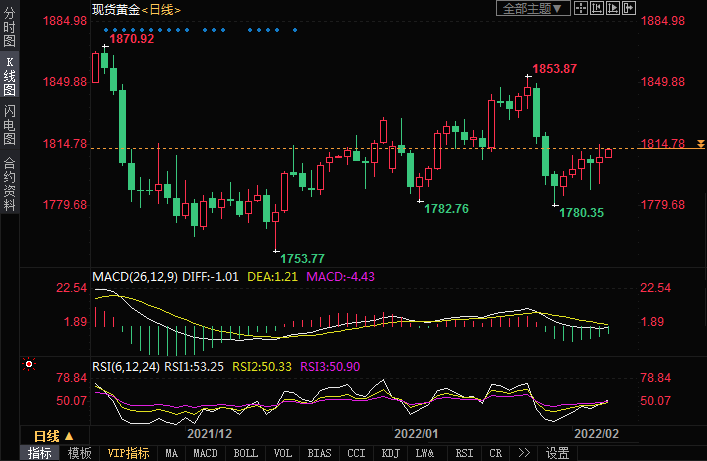
Task: Pick the CCI indicator
Action: point(356,453)
